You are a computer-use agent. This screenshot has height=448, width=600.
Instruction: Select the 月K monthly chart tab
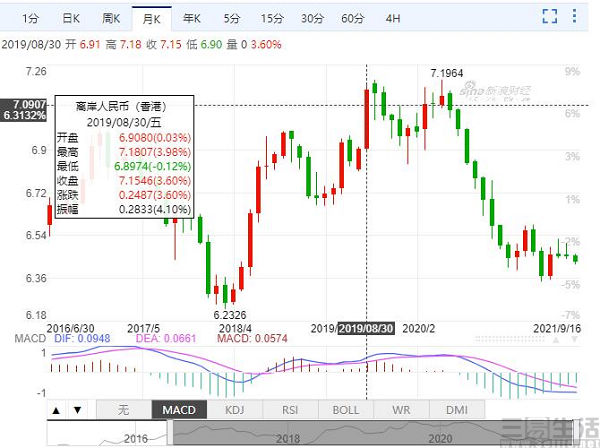pyautogui.click(x=152, y=18)
